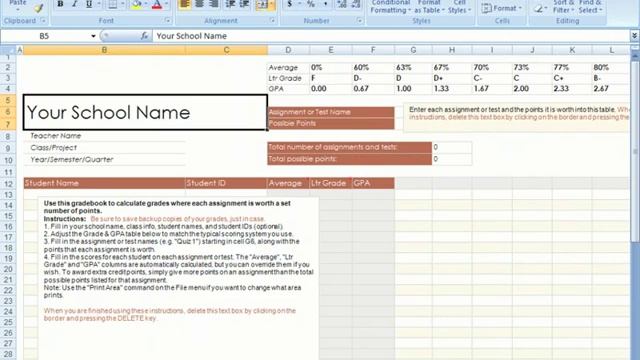This screenshot has width=640, height=360.
Task: Decrease the decimal places
Action: 356,4
